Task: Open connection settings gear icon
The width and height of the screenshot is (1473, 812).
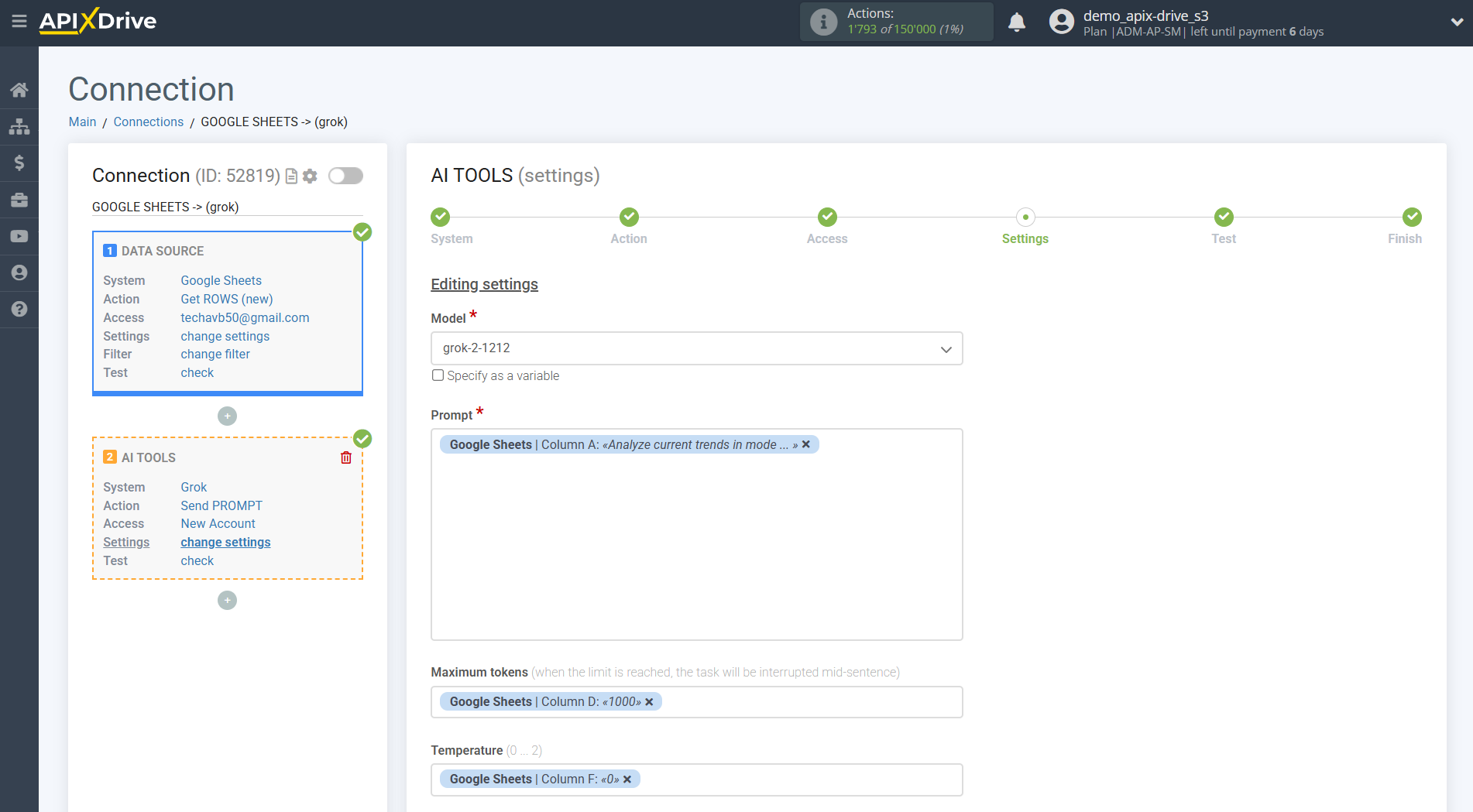Action: point(311,176)
